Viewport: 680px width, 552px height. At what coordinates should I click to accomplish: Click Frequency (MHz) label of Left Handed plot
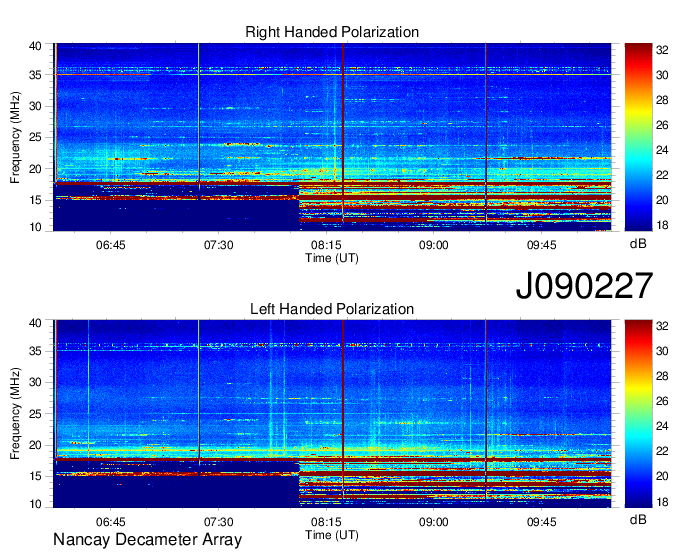coord(15,414)
